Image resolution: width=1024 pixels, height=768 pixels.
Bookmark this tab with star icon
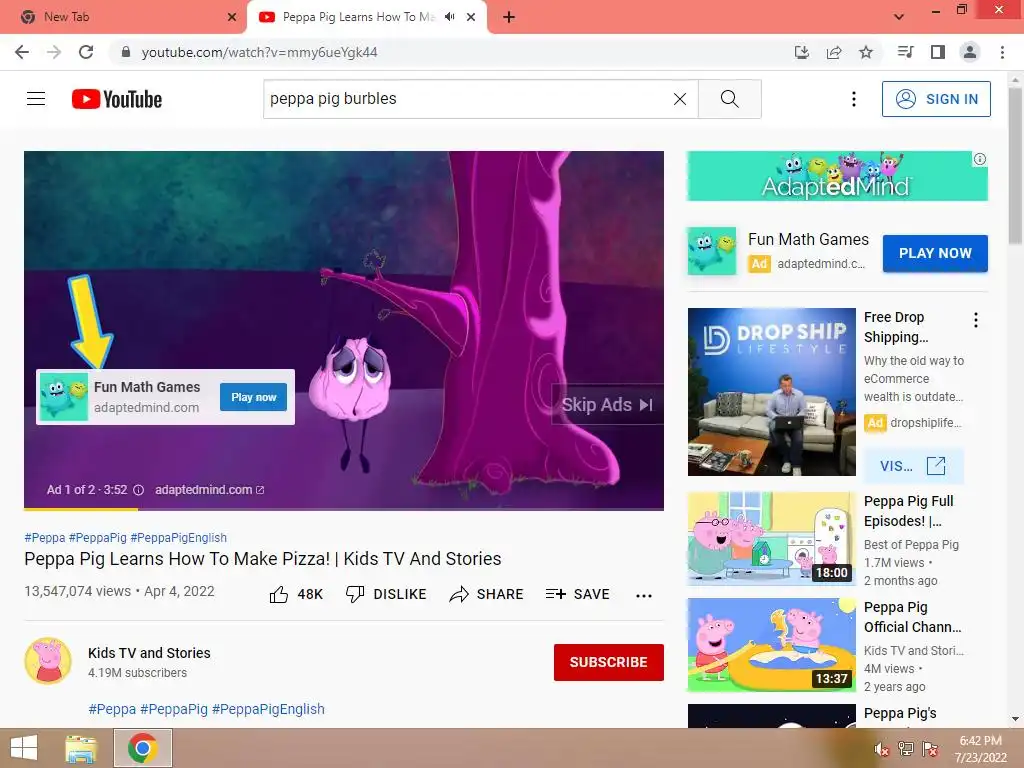point(866,52)
